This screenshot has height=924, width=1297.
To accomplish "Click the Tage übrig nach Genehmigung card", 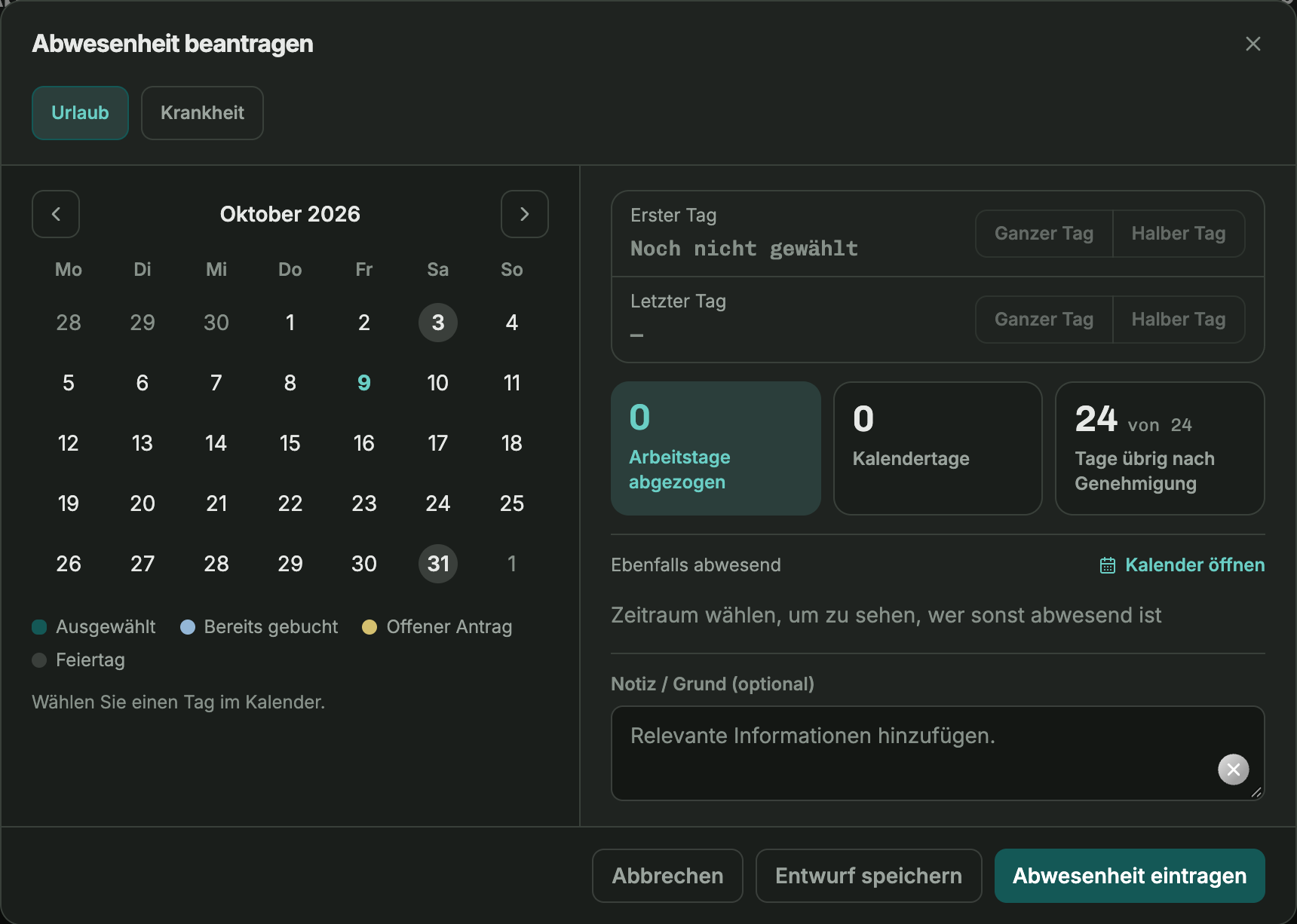I will pos(1160,448).
